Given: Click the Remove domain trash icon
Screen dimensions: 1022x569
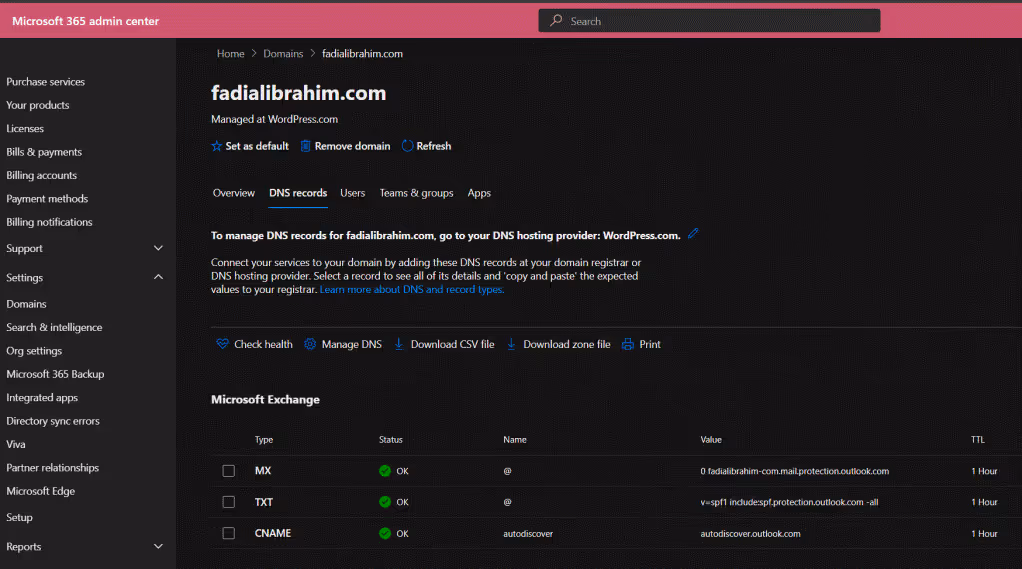Looking at the screenshot, I should (305, 146).
